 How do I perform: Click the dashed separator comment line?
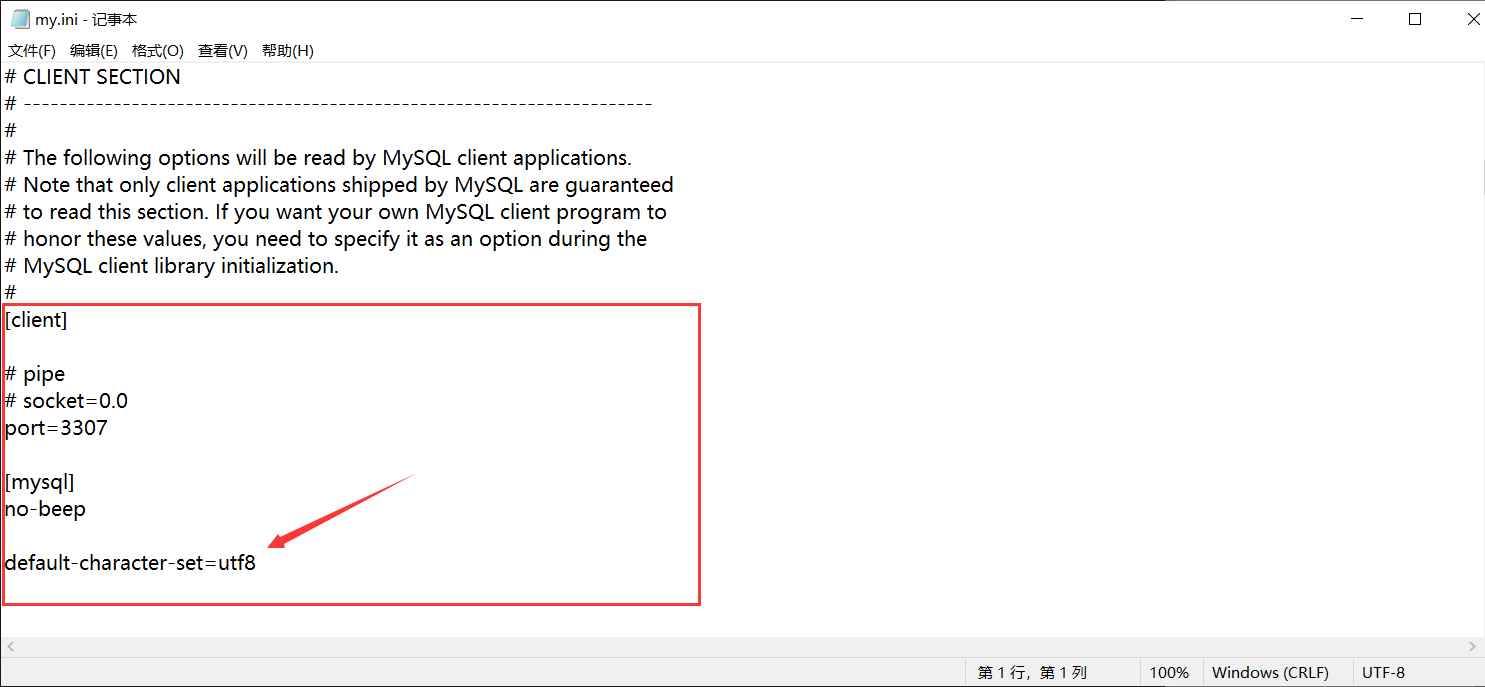(328, 104)
